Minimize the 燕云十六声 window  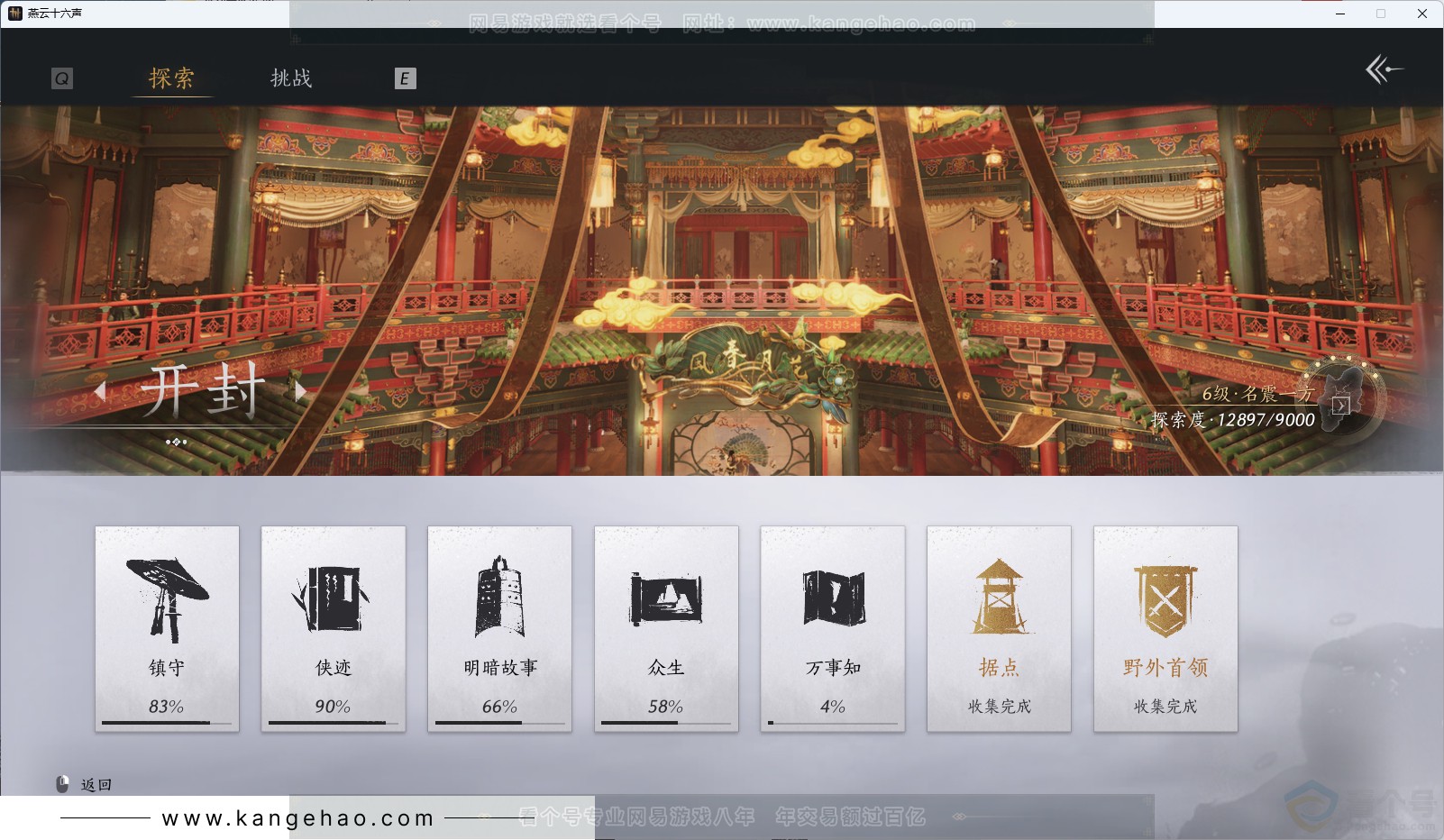tap(1340, 14)
